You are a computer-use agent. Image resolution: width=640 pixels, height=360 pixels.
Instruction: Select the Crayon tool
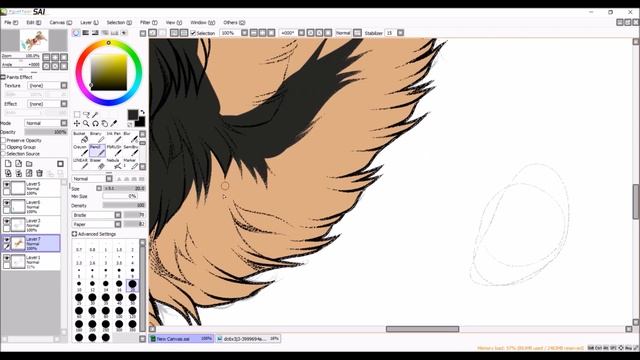pyautogui.click(x=81, y=151)
